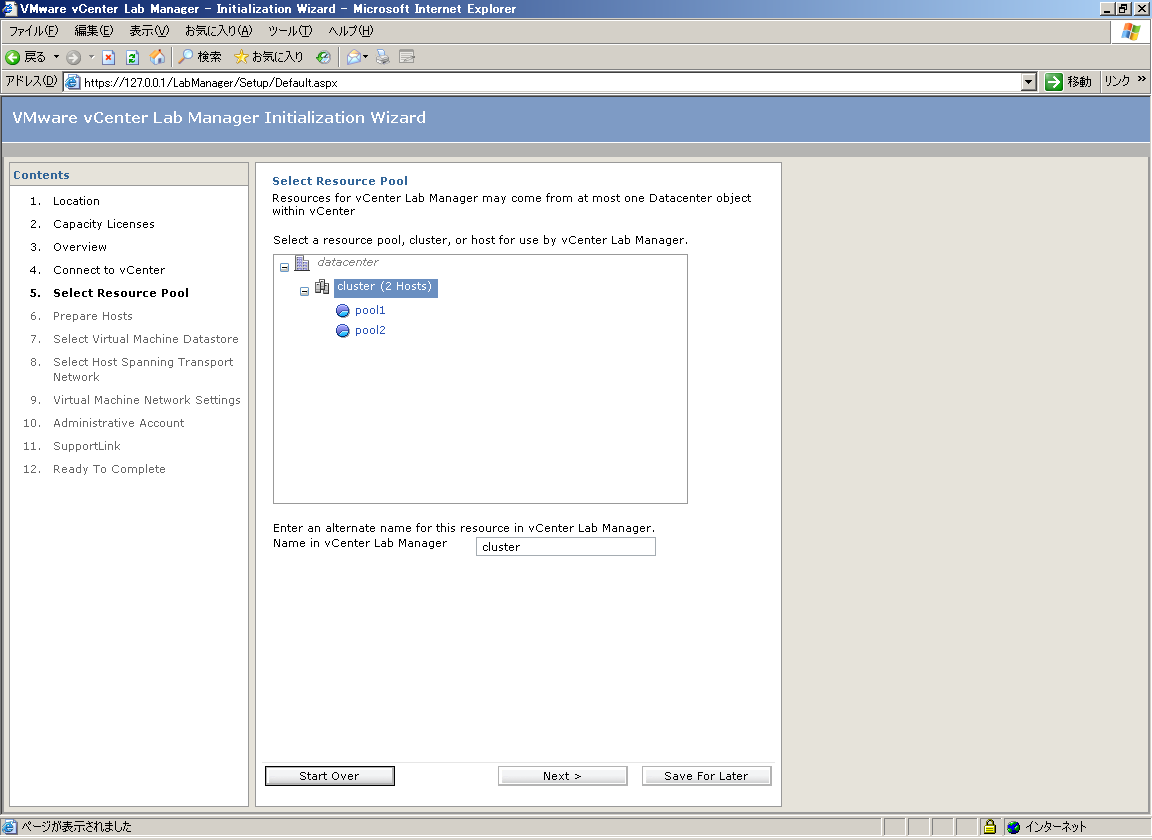Click the Next > button
The width and height of the screenshot is (1152, 840).
click(563, 776)
